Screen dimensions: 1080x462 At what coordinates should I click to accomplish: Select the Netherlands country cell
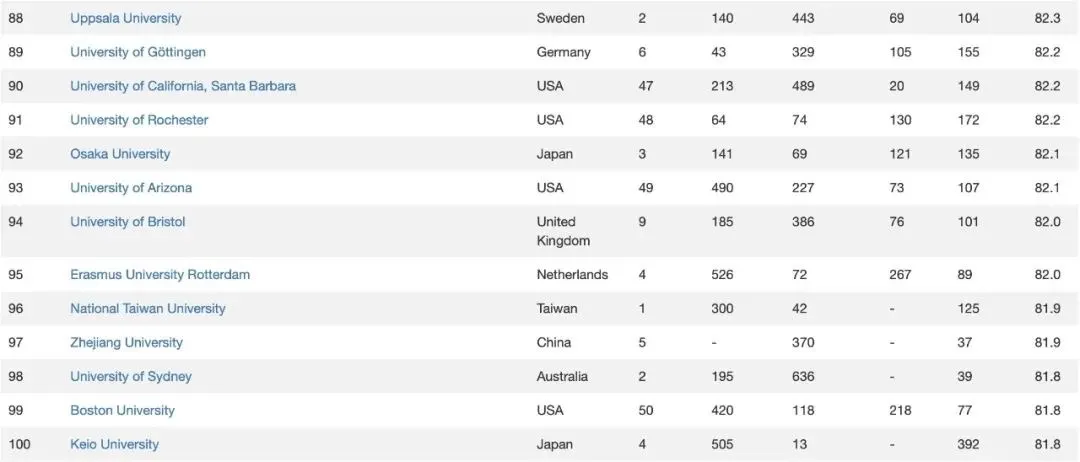point(572,274)
